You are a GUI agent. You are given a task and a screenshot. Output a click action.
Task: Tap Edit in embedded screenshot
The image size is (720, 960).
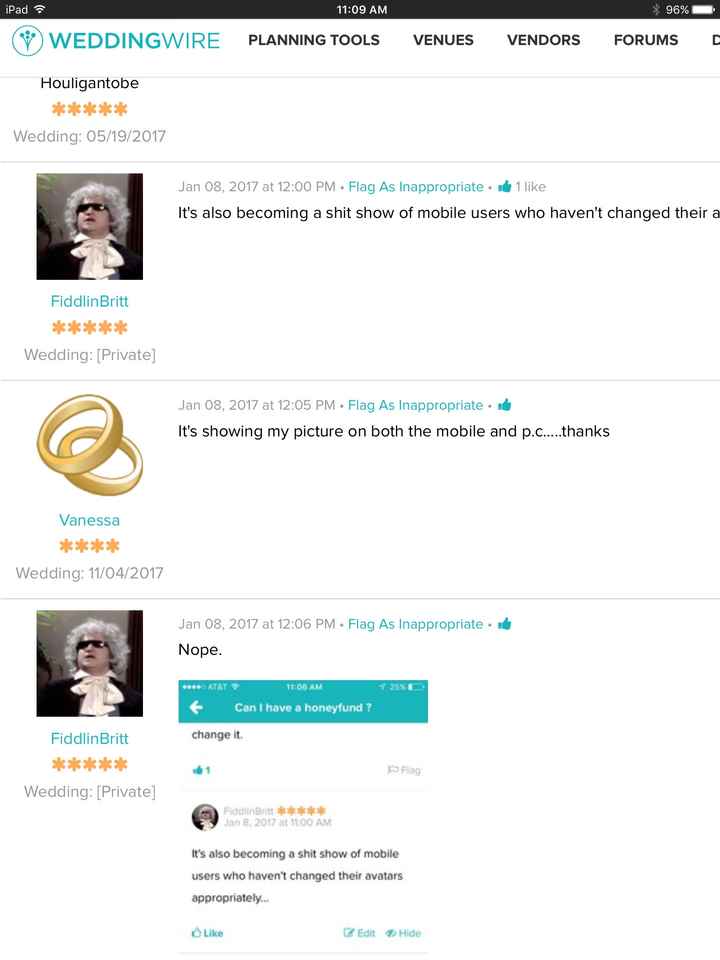point(359,933)
